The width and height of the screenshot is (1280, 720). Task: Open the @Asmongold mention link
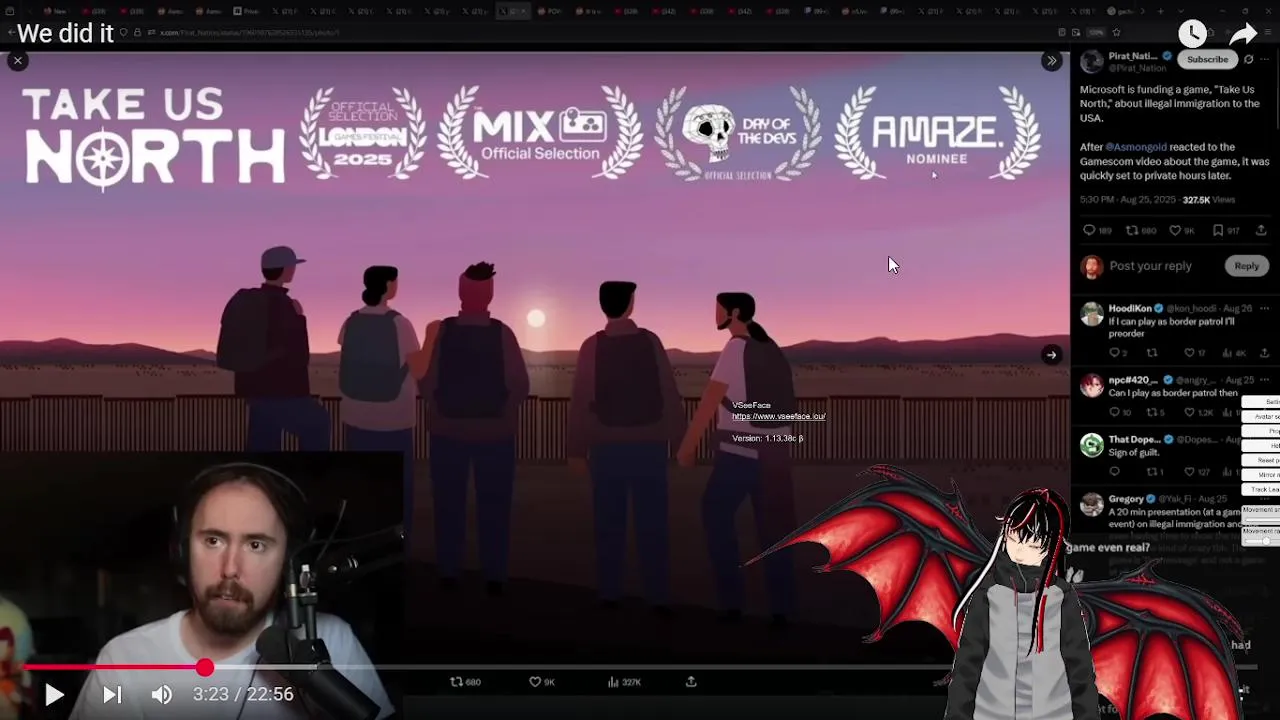point(1135,147)
